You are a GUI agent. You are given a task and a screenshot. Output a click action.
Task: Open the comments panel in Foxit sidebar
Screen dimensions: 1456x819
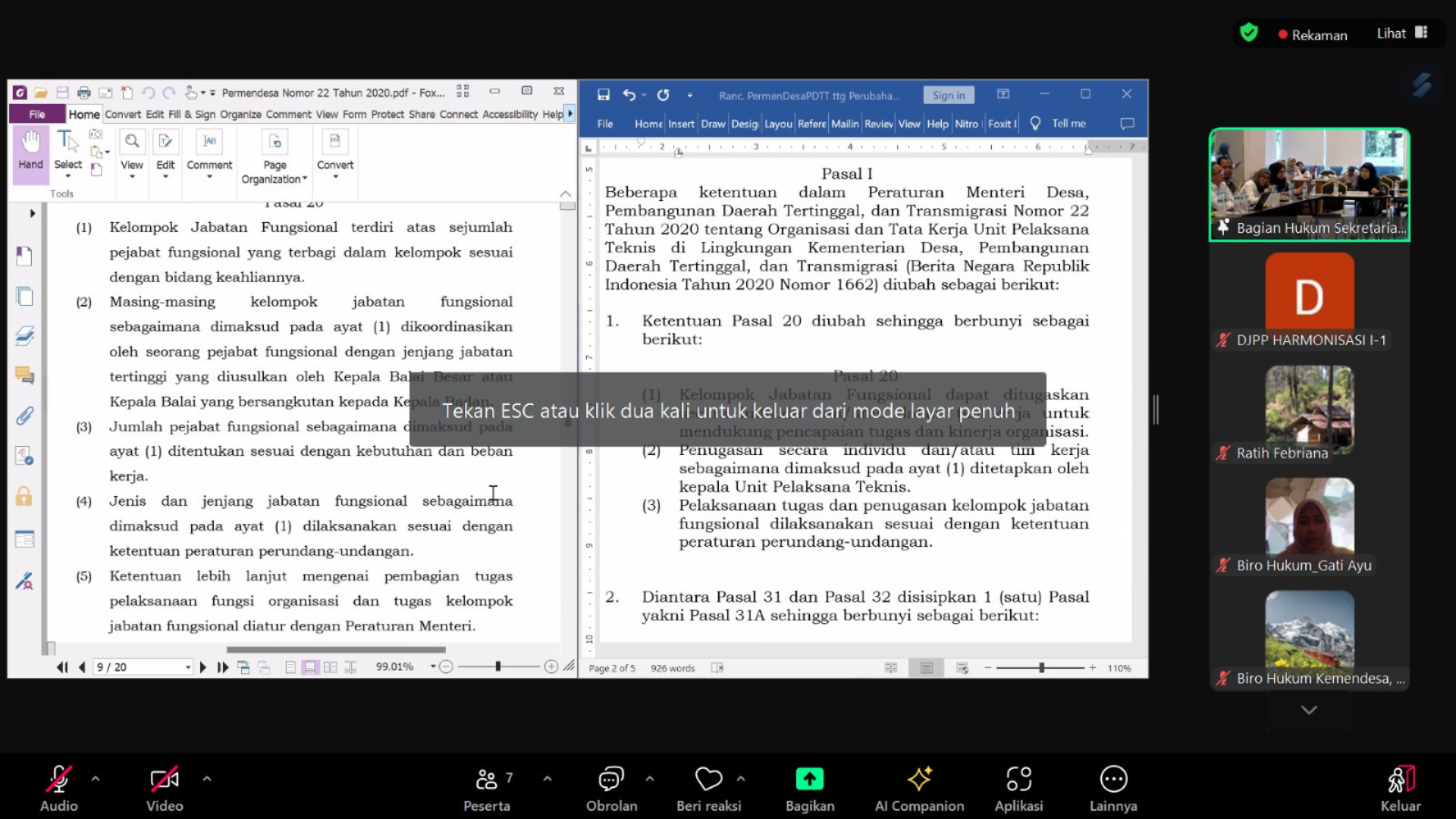click(x=24, y=375)
